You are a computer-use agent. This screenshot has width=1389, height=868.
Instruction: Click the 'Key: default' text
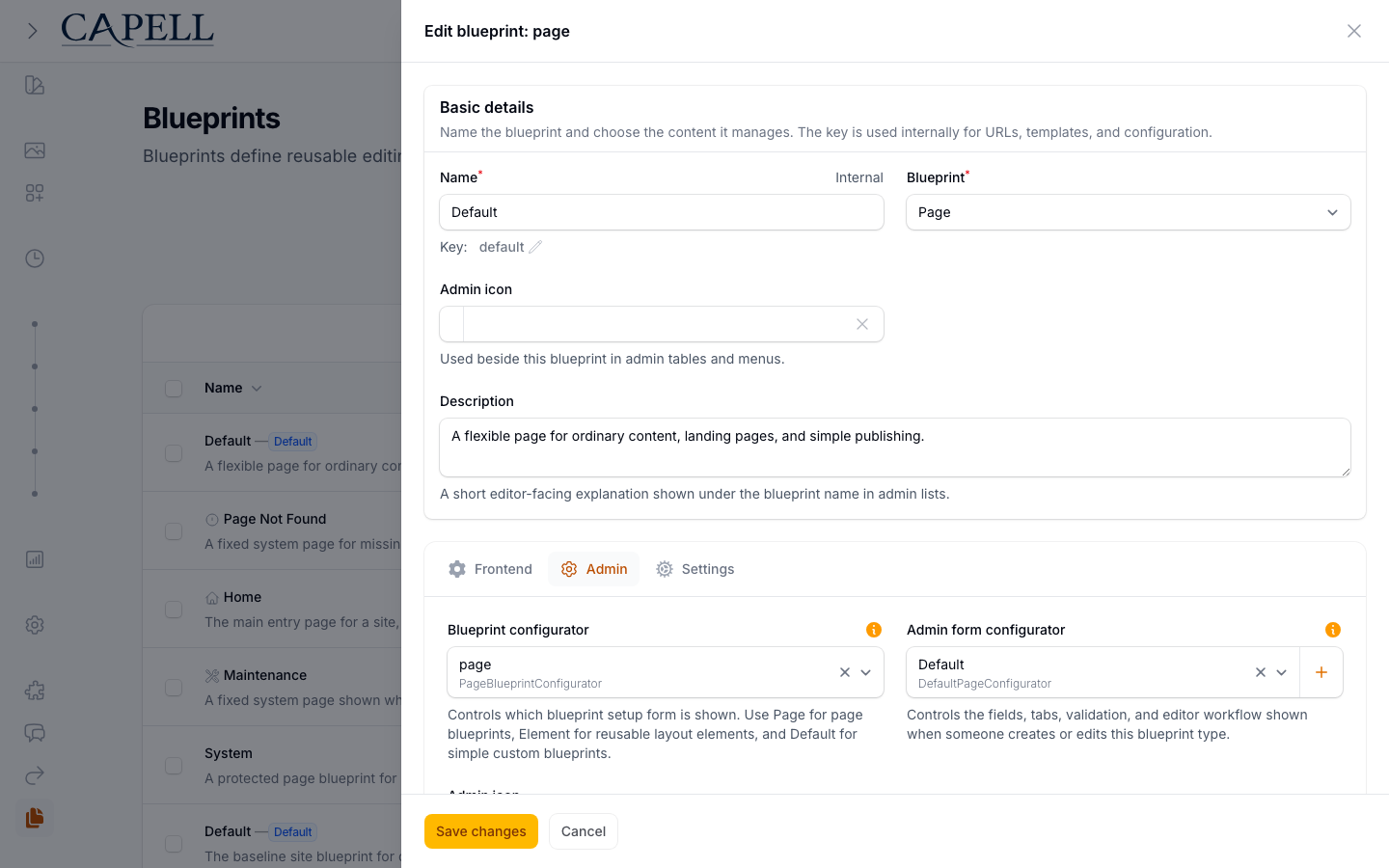tap(482, 247)
